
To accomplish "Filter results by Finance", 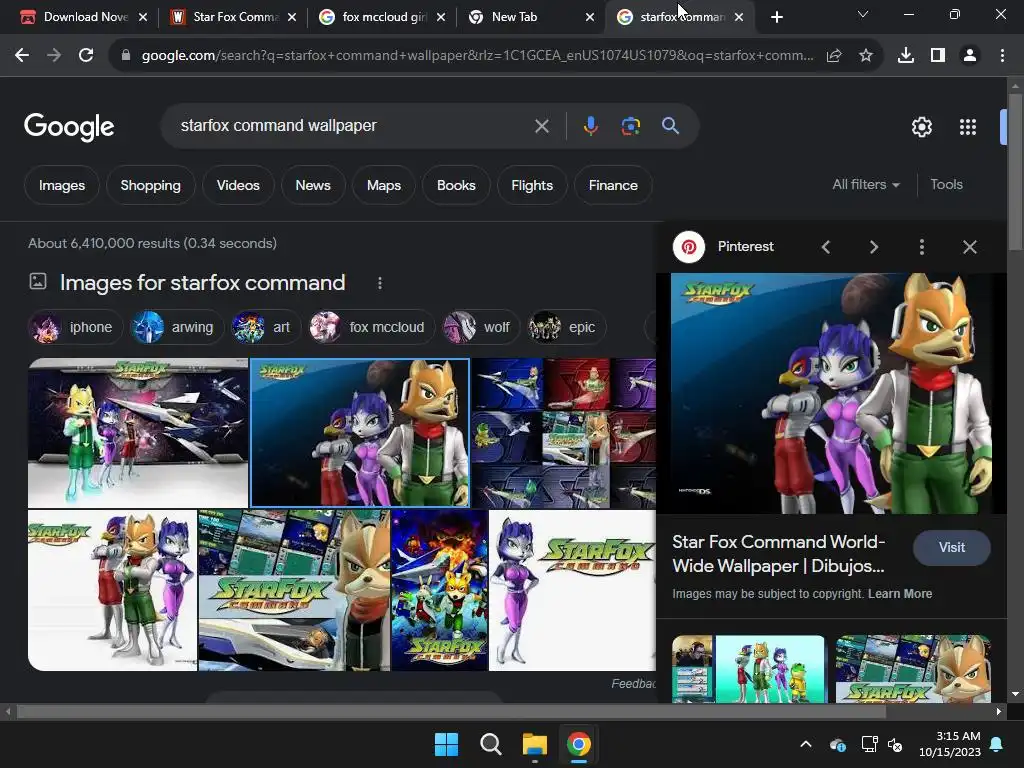I will 613,185.
